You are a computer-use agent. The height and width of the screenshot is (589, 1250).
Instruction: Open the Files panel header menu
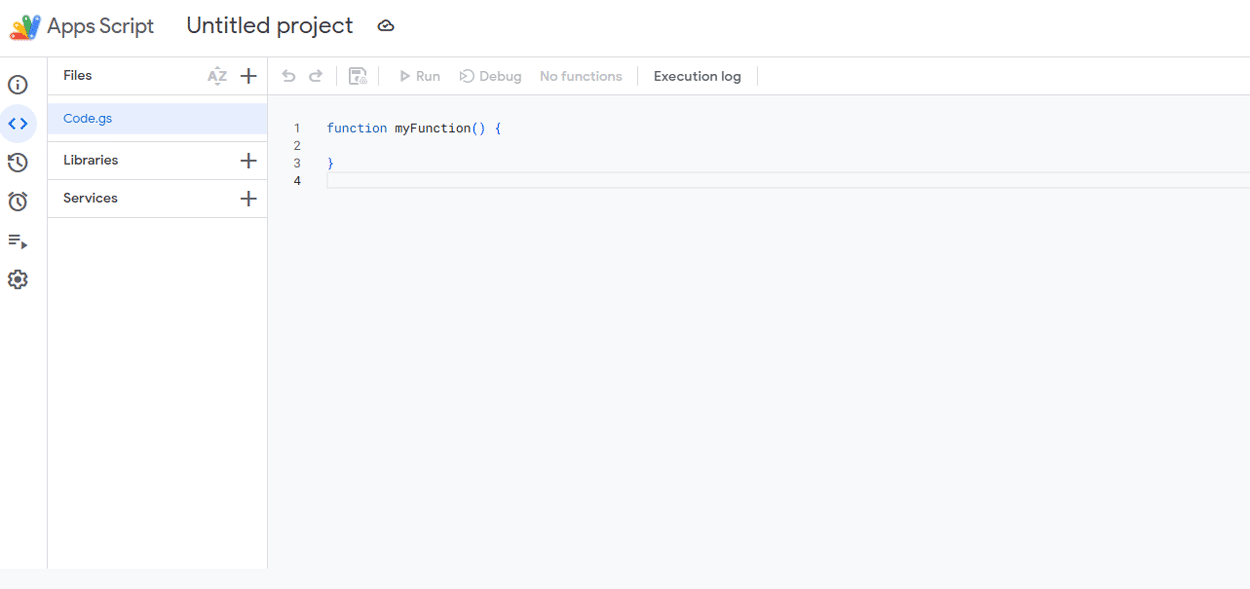click(x=77, y=75)
